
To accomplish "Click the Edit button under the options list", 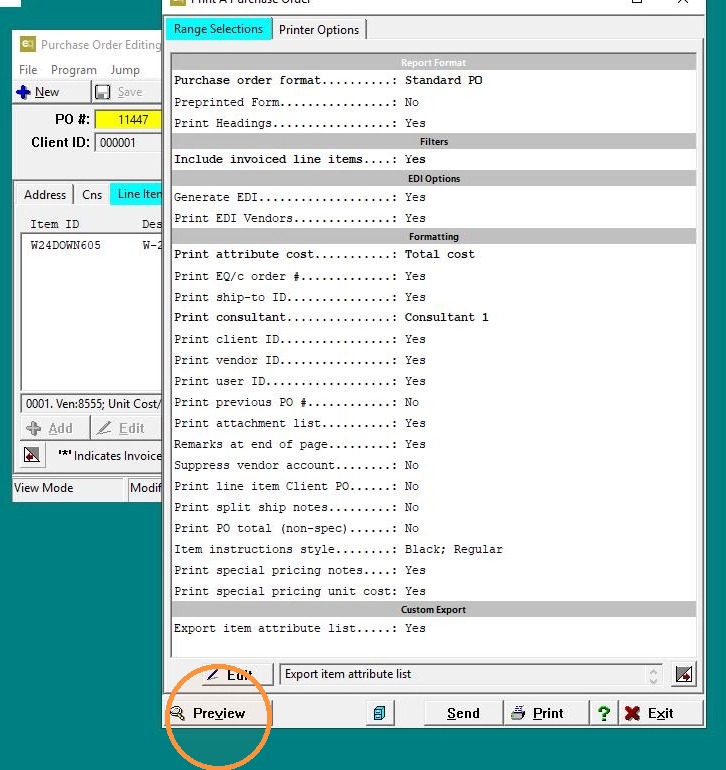I will click(x=237, y=674).
